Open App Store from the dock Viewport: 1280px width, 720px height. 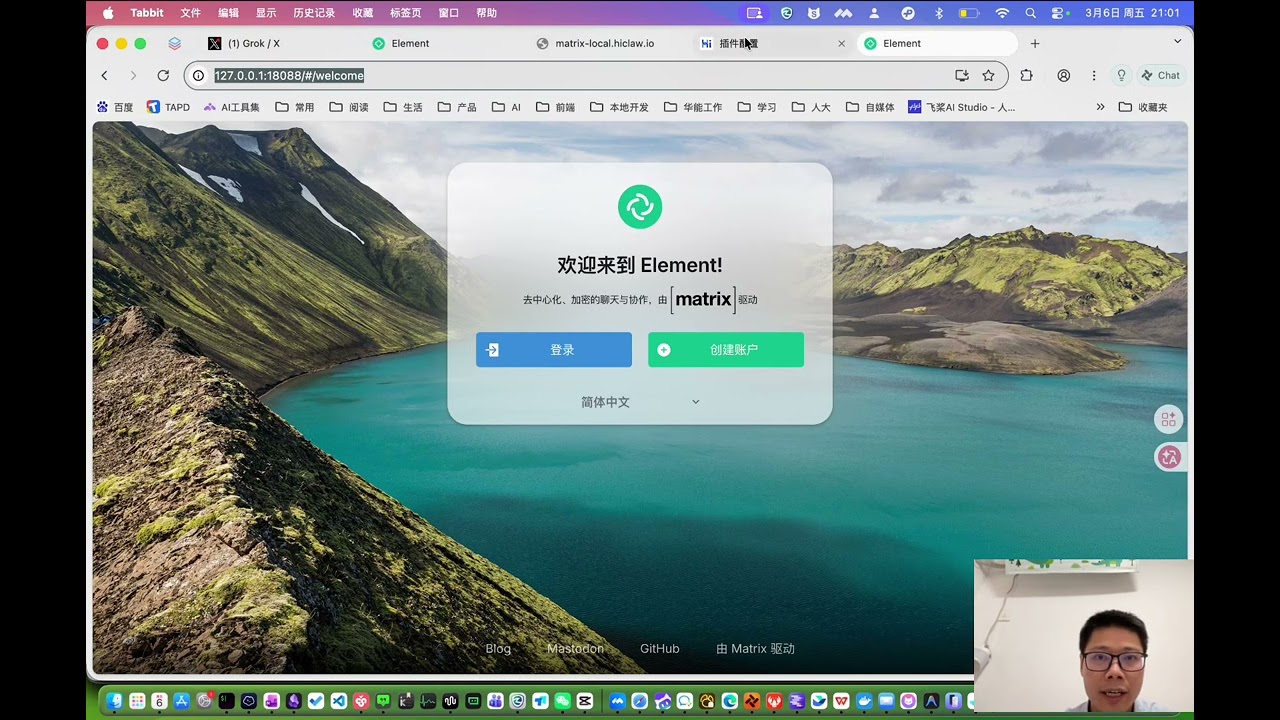point(182,701)
